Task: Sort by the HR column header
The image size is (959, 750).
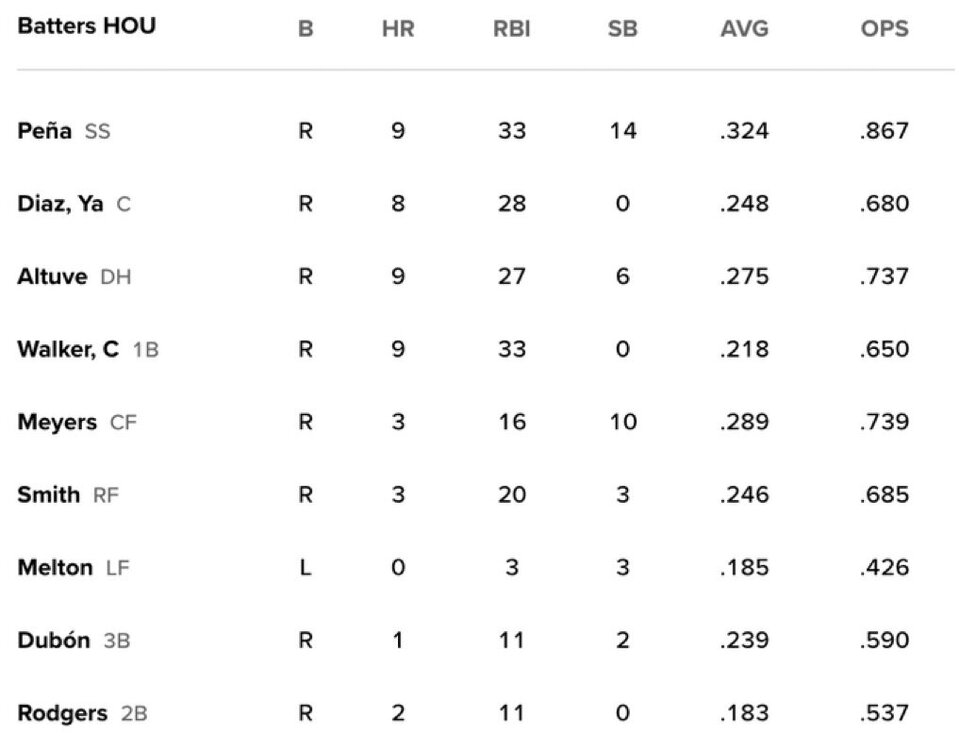Action: 398,29
